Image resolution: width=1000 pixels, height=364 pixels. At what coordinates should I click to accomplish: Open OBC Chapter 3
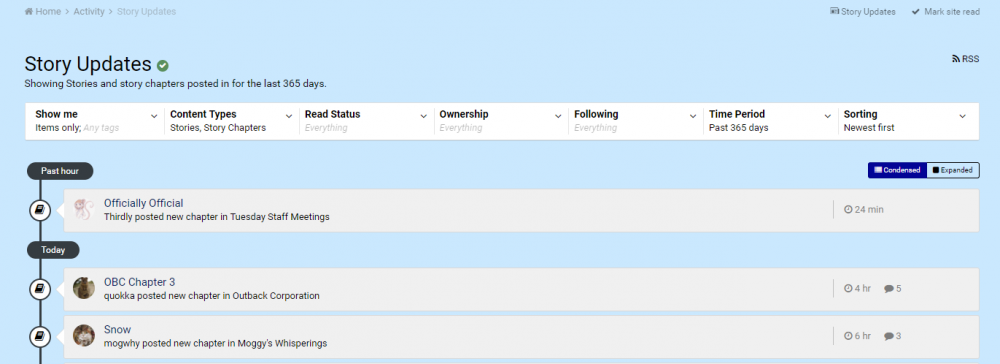(140, 282)
